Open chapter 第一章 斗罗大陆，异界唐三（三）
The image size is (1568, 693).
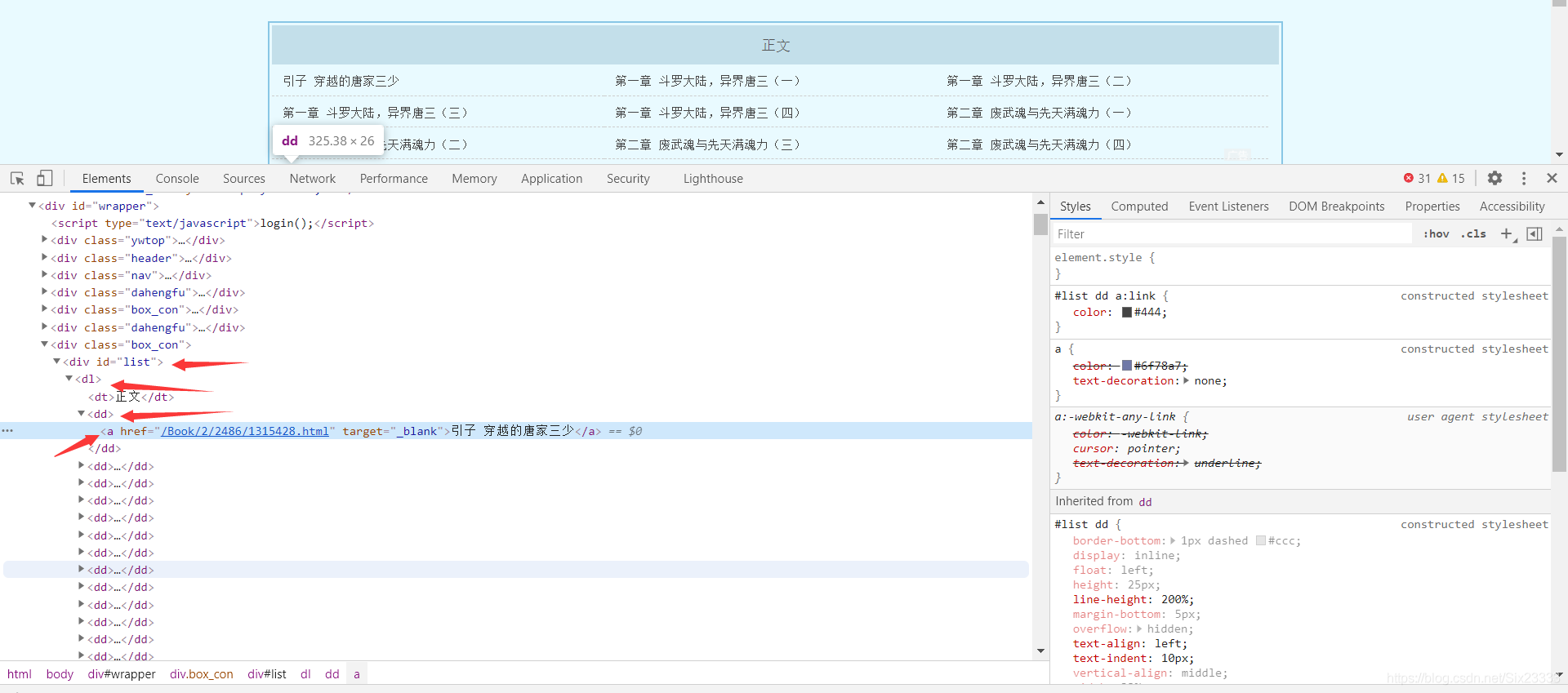375,113
